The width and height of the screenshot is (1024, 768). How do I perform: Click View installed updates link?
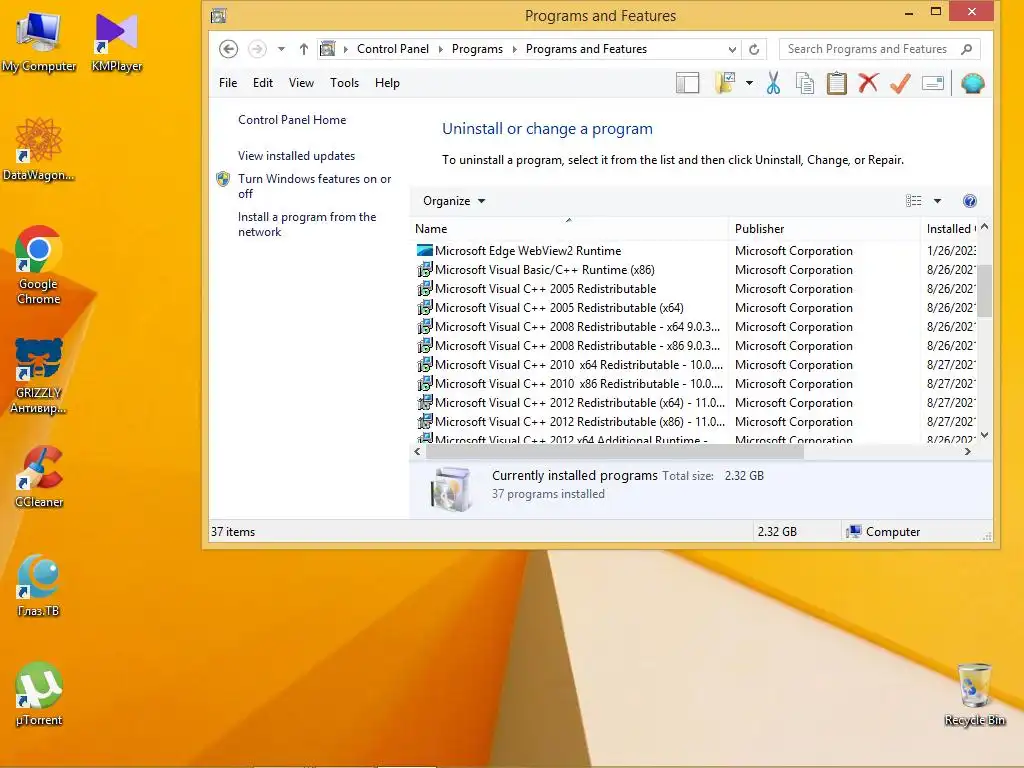pyautogui.click(x=296, y=156)
